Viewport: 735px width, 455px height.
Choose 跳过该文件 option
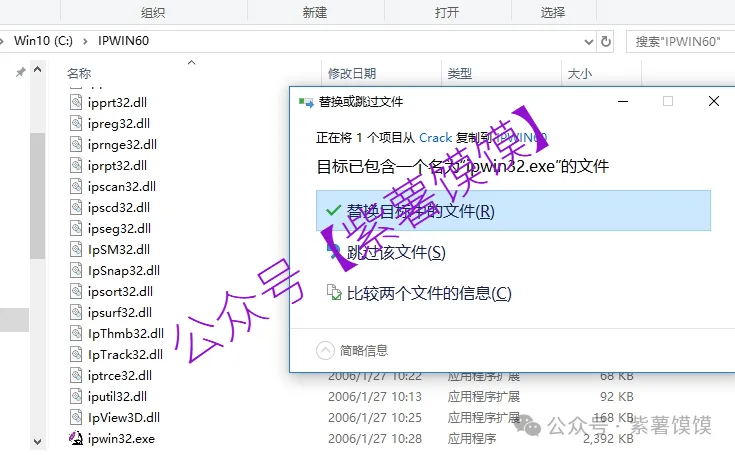point(395,252)
